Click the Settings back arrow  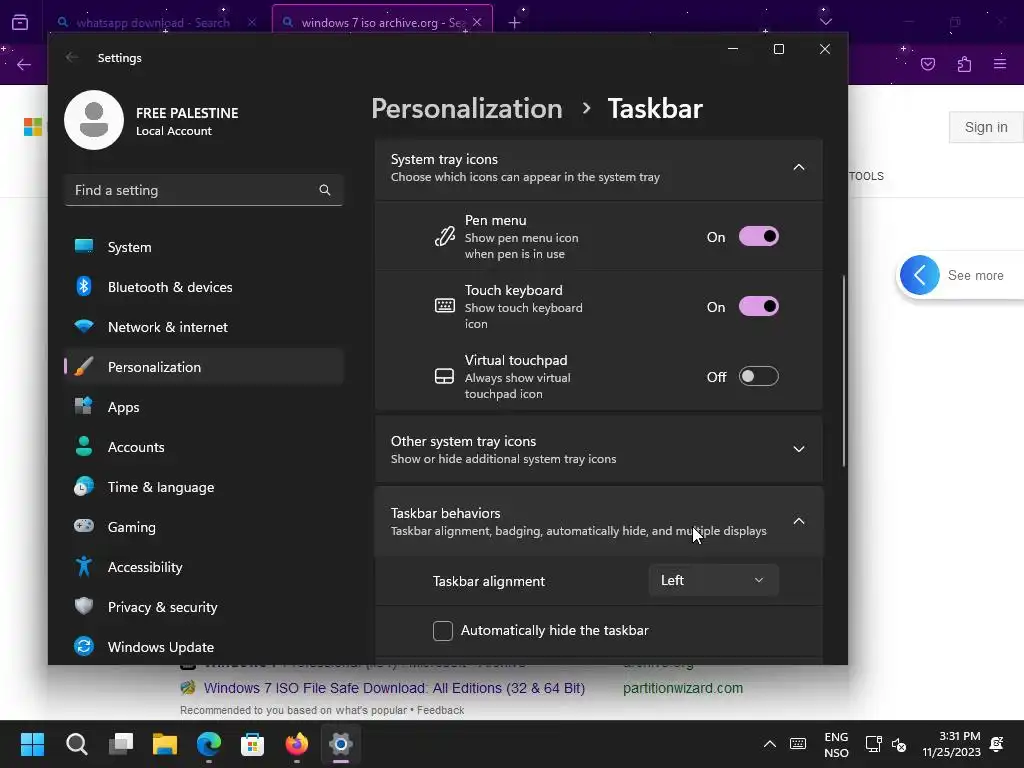click(72, 57)
